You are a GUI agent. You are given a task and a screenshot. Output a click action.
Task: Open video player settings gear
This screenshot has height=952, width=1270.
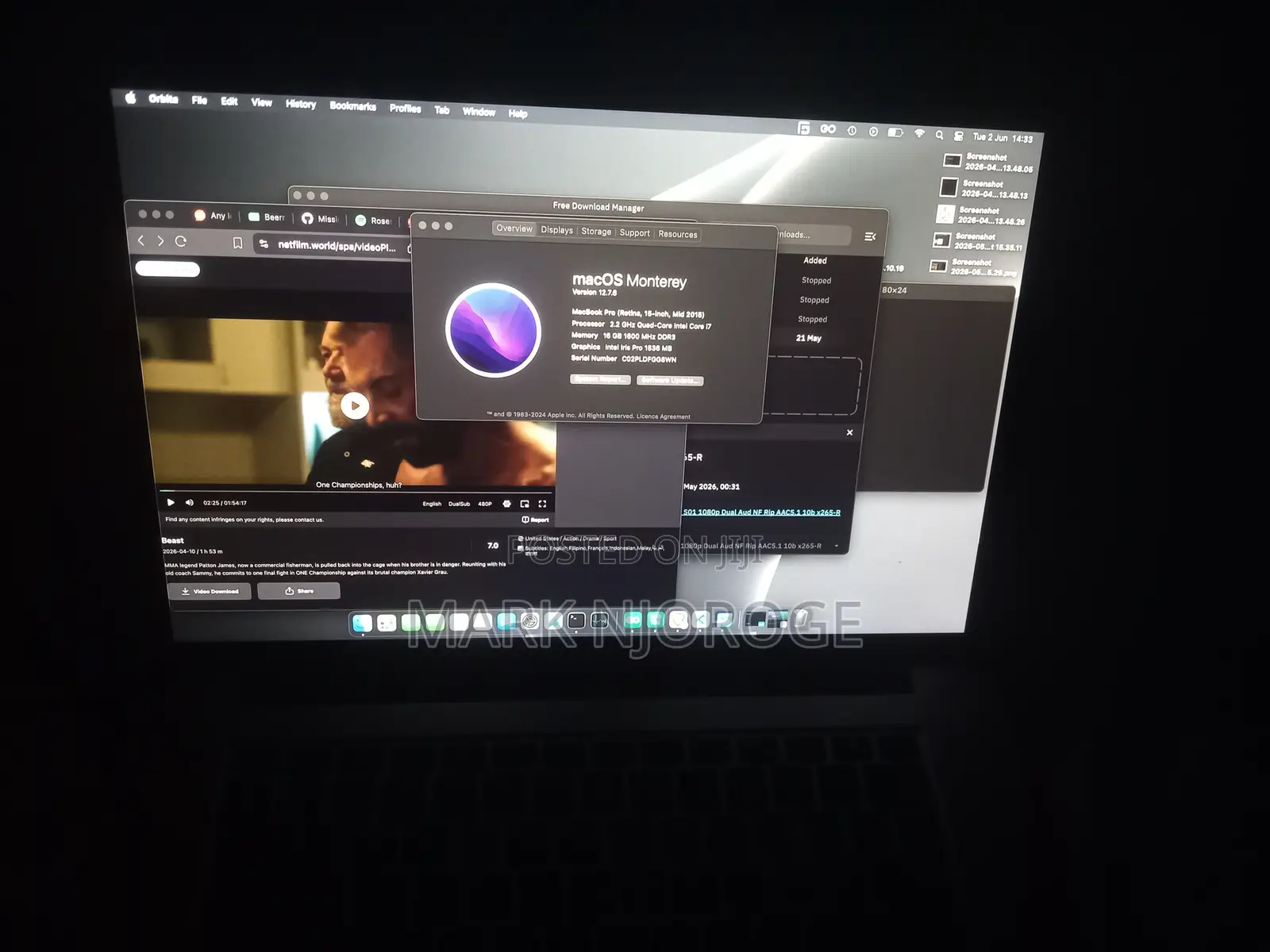(507, 504)
